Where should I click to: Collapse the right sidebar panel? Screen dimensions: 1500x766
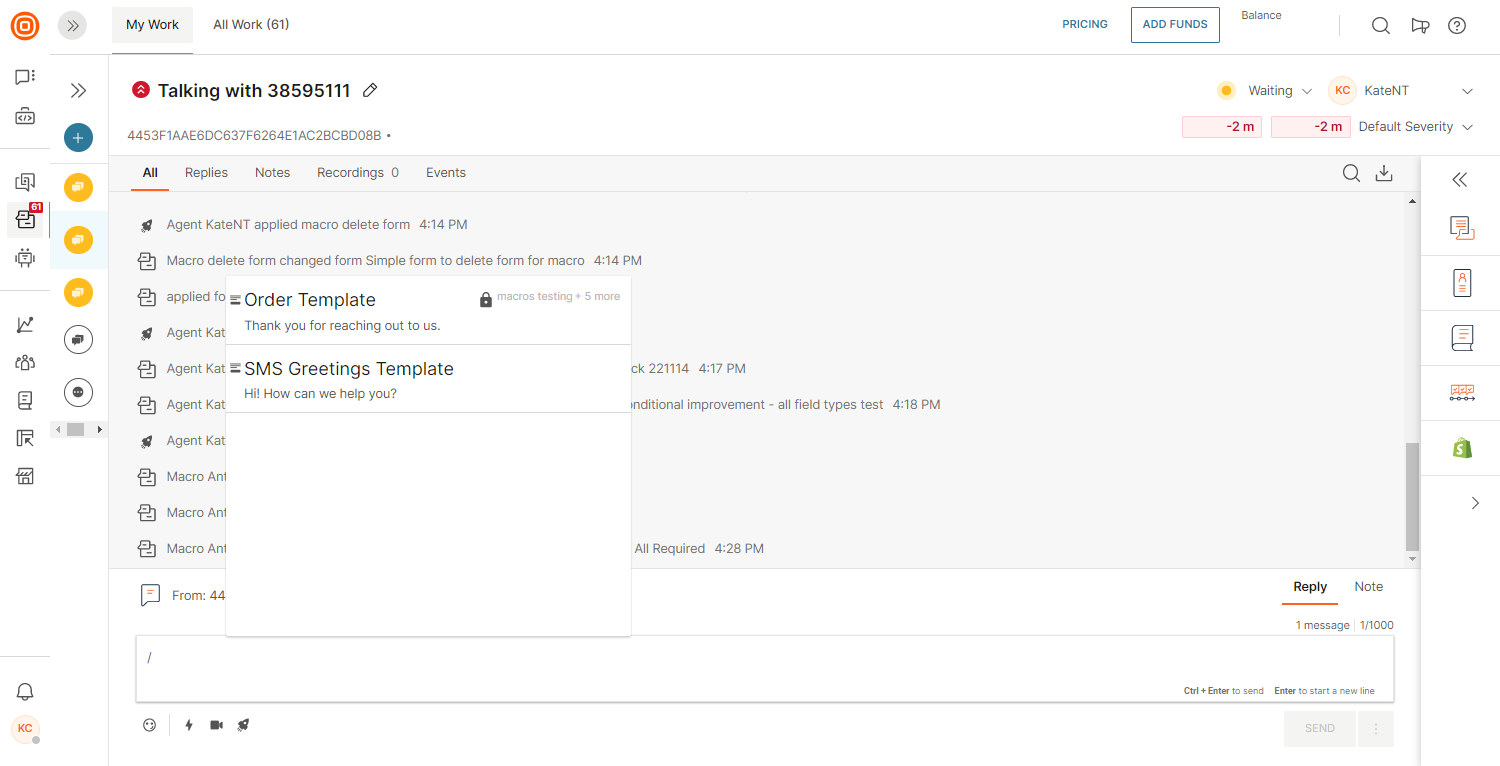pyautogui.click(x=1460, y=180)
